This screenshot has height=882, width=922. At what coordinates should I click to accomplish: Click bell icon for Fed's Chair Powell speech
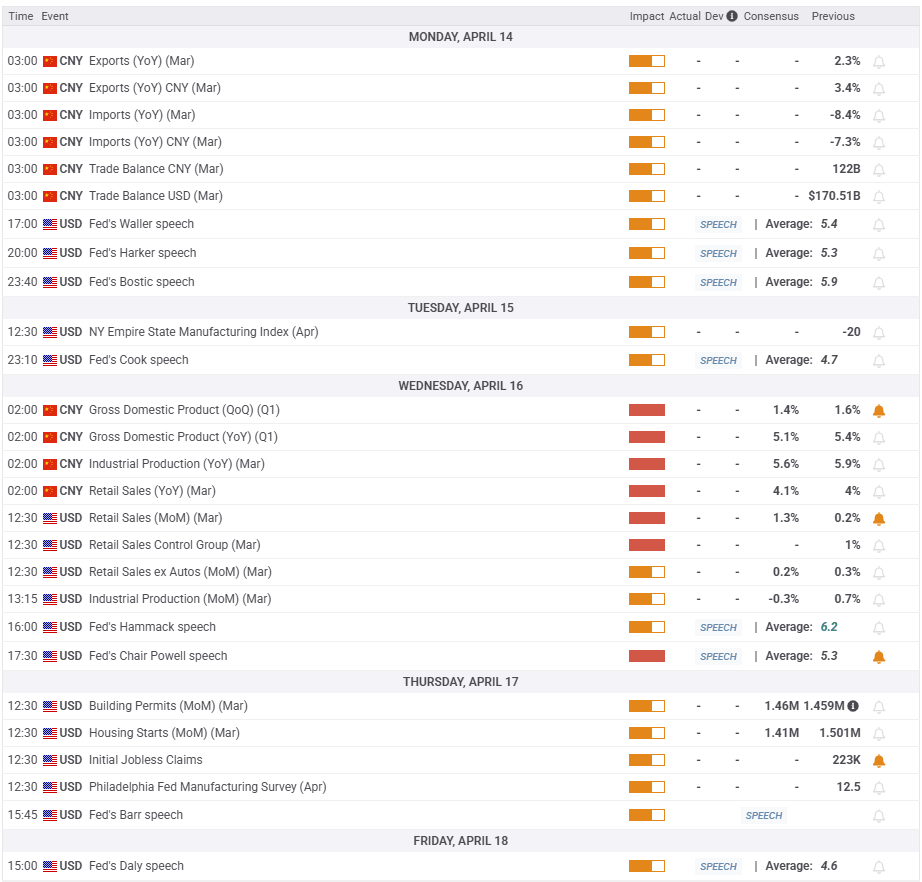coord(879,657)
